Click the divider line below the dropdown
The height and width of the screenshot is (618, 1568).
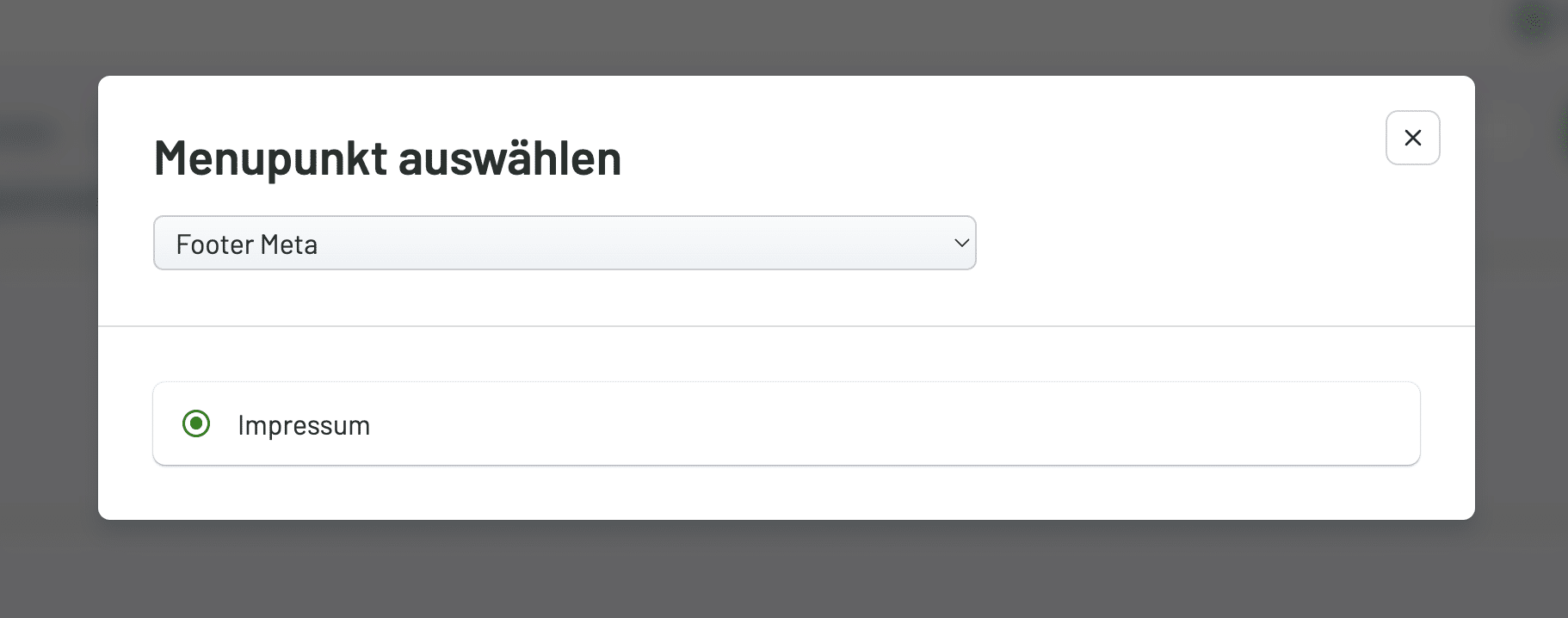tap(786, 326)
